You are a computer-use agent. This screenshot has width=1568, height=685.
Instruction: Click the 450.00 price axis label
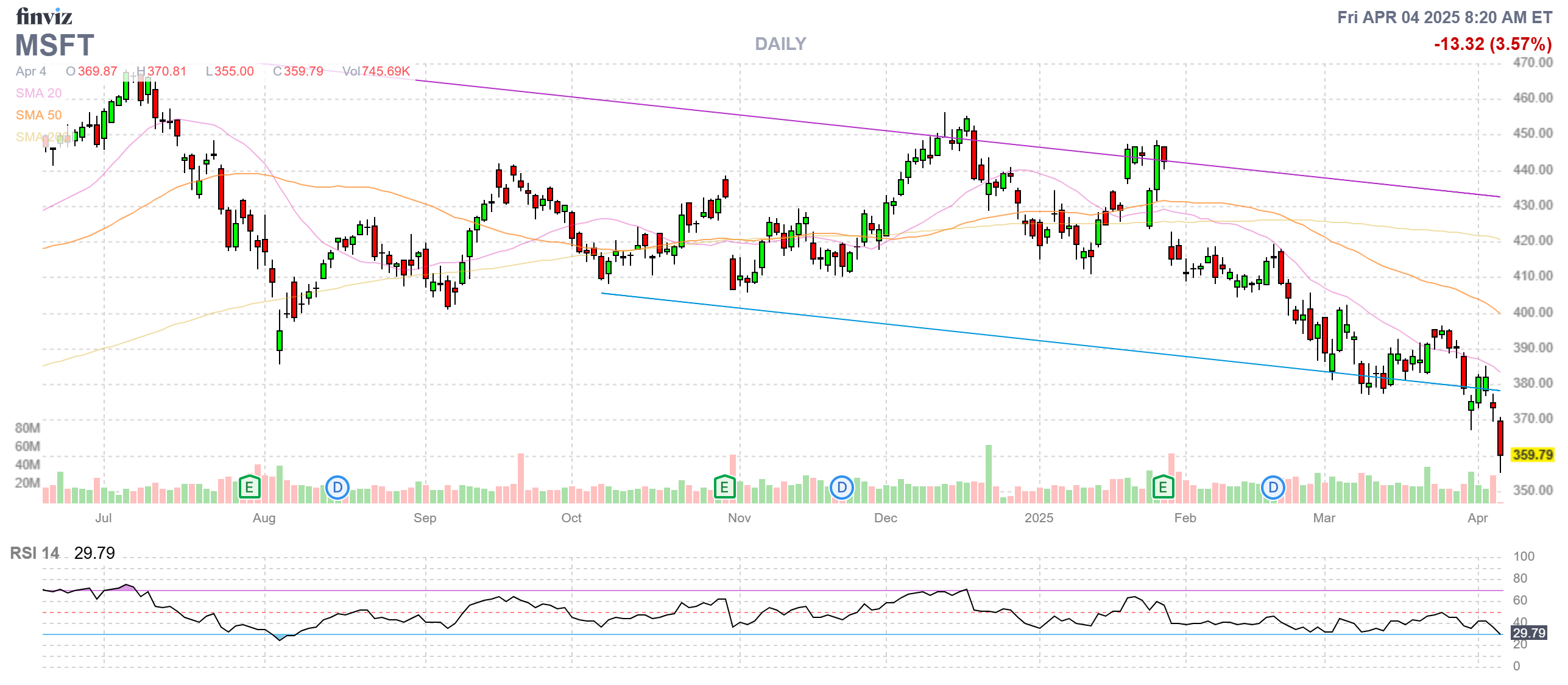(x=1533, y=133)
